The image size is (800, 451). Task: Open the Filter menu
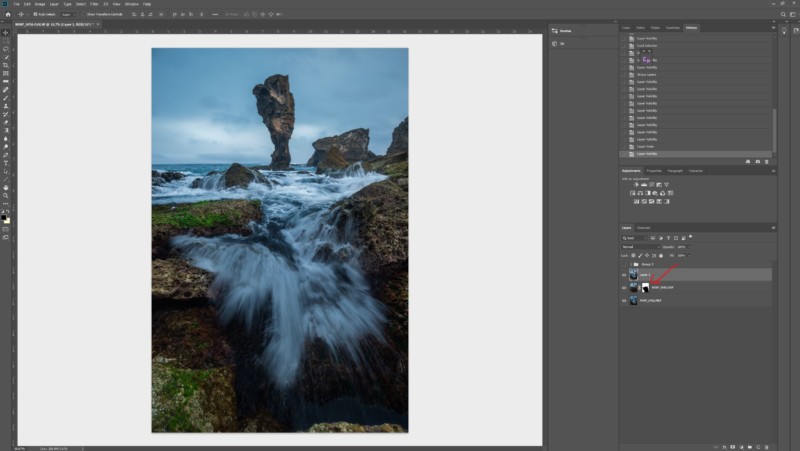coord(94,4)
